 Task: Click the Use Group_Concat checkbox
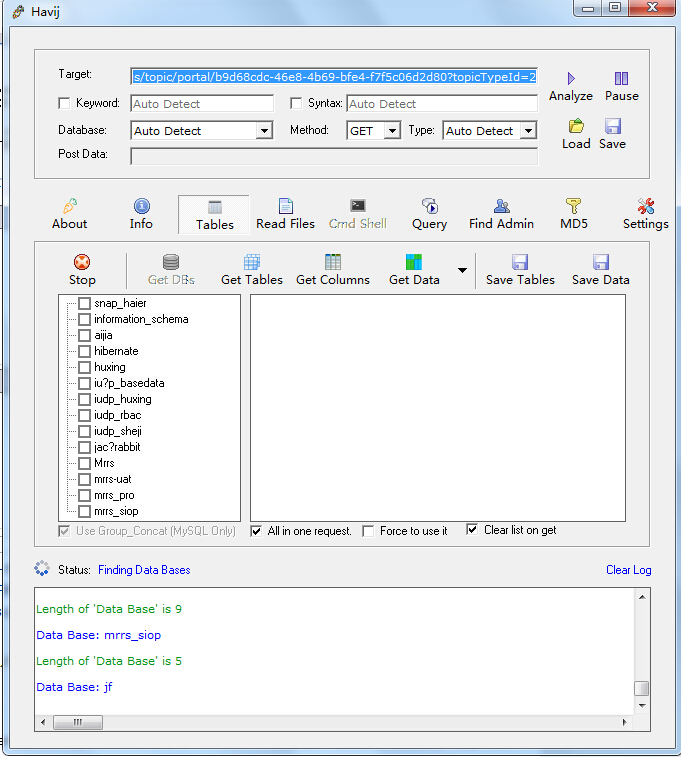(x=64, y=532)
